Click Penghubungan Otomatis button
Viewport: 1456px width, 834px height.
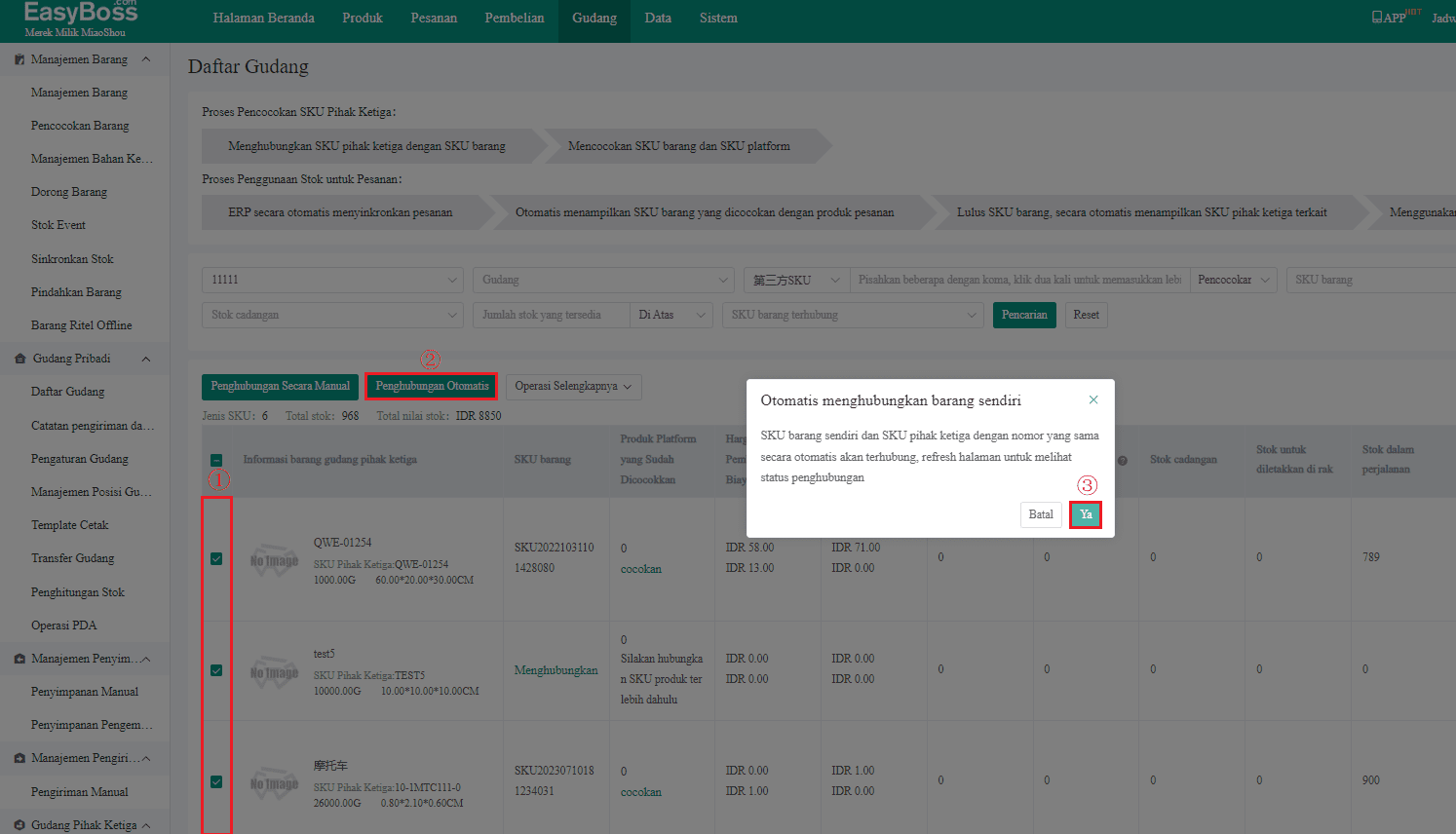(432, 387)
